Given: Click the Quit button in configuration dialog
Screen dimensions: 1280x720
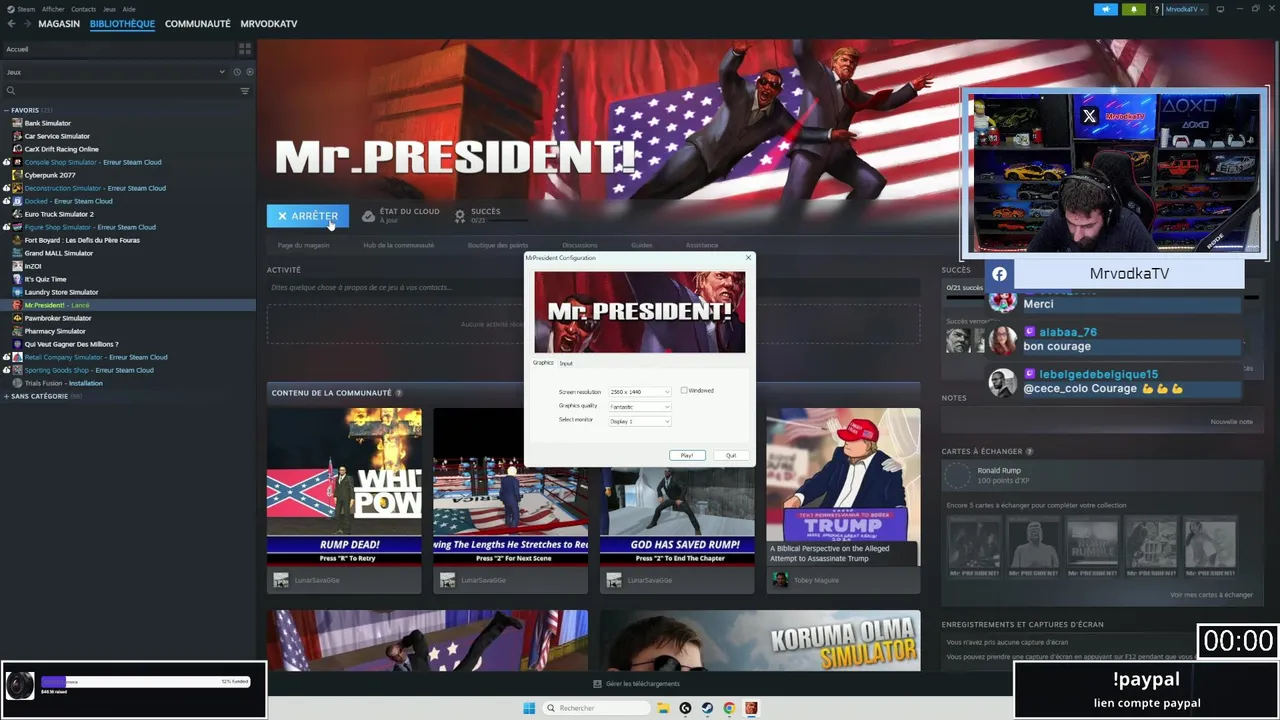Looking at the screenshot, I should [x=731, y=455].
